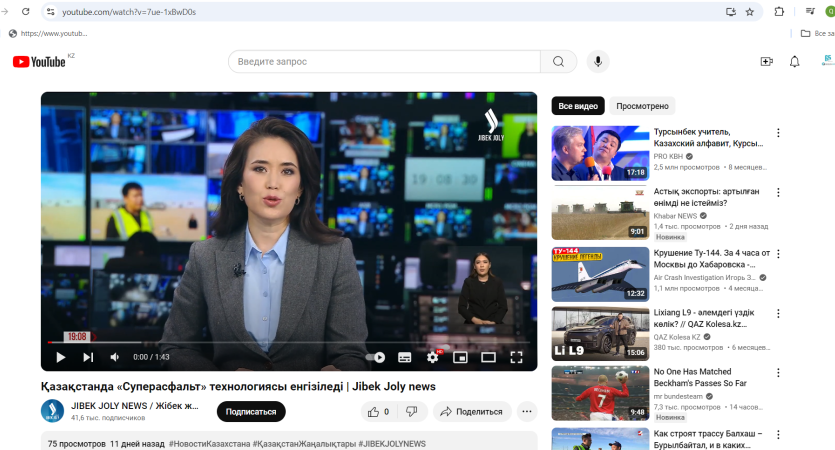Click the search magnifier button
Screen dimensions: 835x450
(558, 62)
